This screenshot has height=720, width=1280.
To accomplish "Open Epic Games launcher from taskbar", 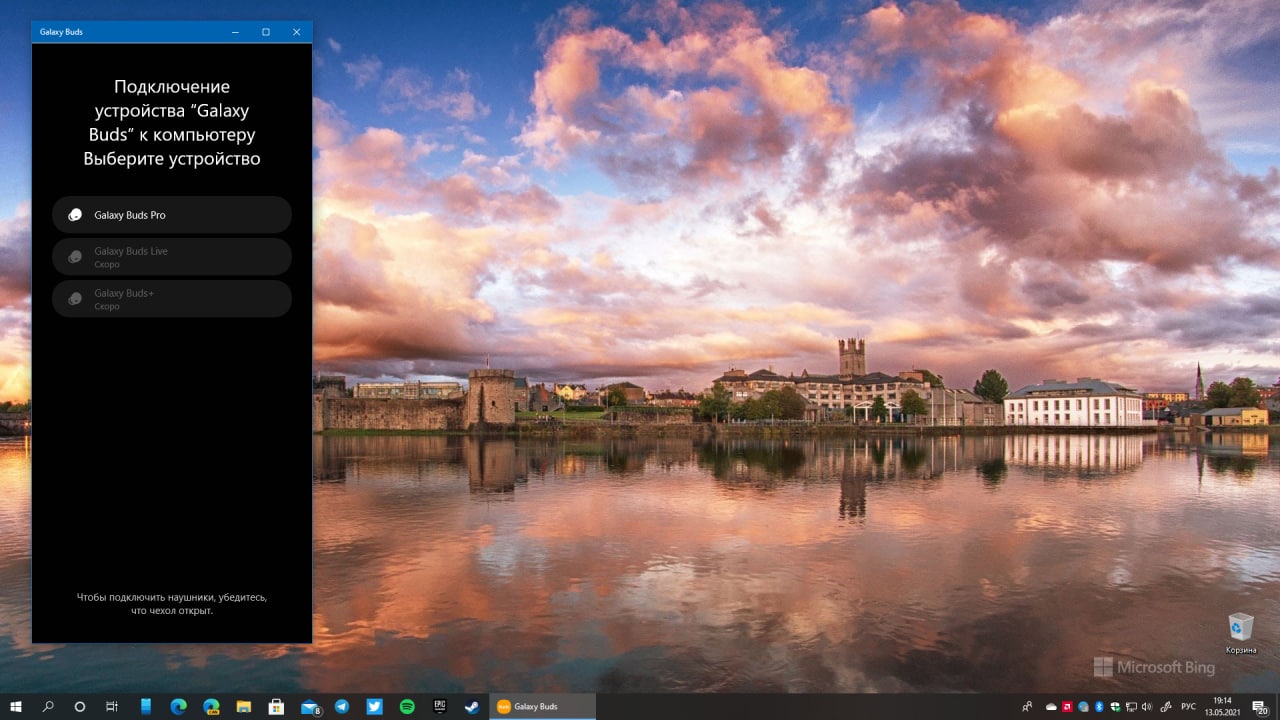I will pos(439,706).
